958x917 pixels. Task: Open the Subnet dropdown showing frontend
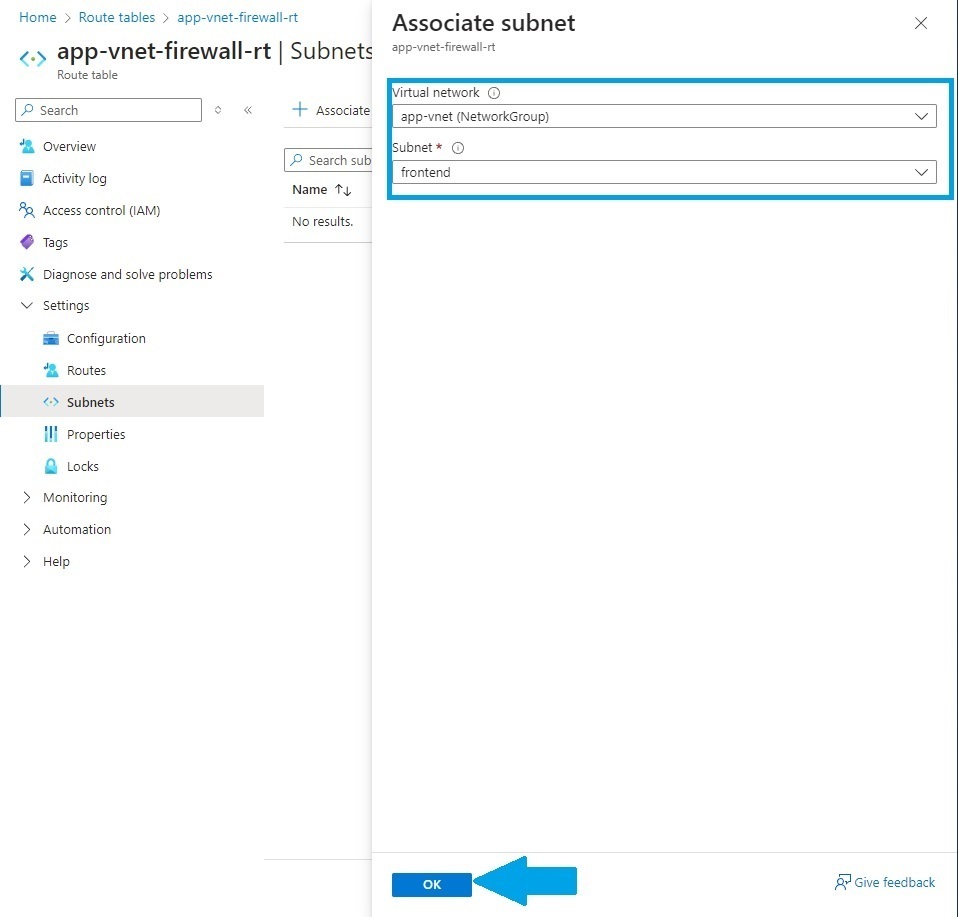click(664, 173)
